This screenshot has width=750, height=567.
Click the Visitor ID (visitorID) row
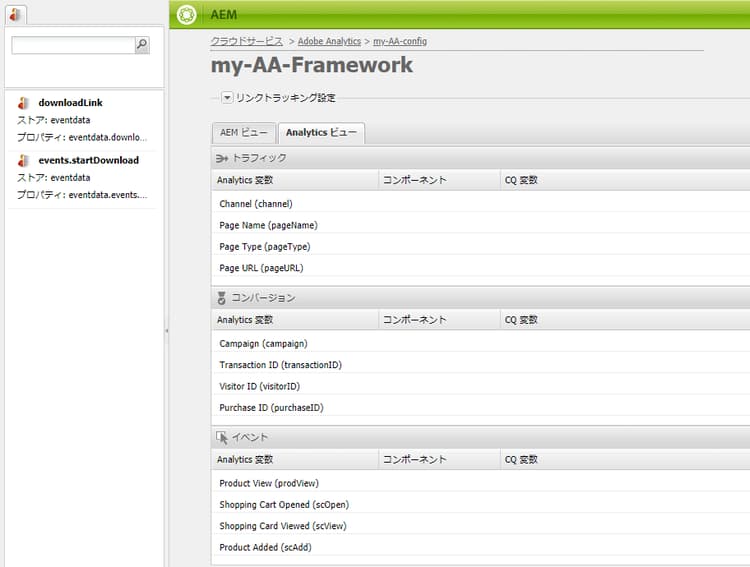(481, 387)
